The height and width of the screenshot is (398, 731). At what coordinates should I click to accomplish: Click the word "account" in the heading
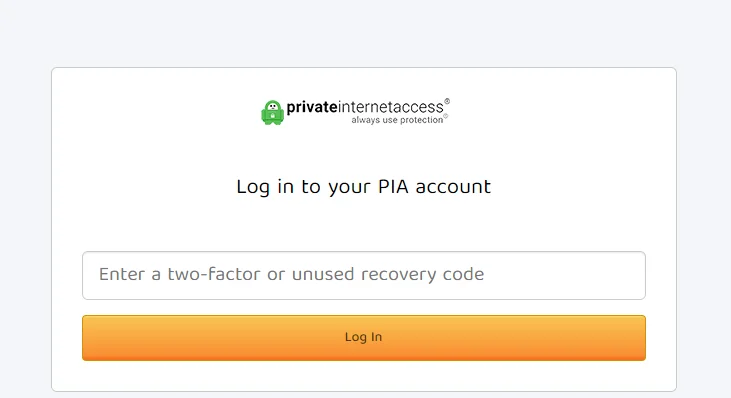pos(453,187)
